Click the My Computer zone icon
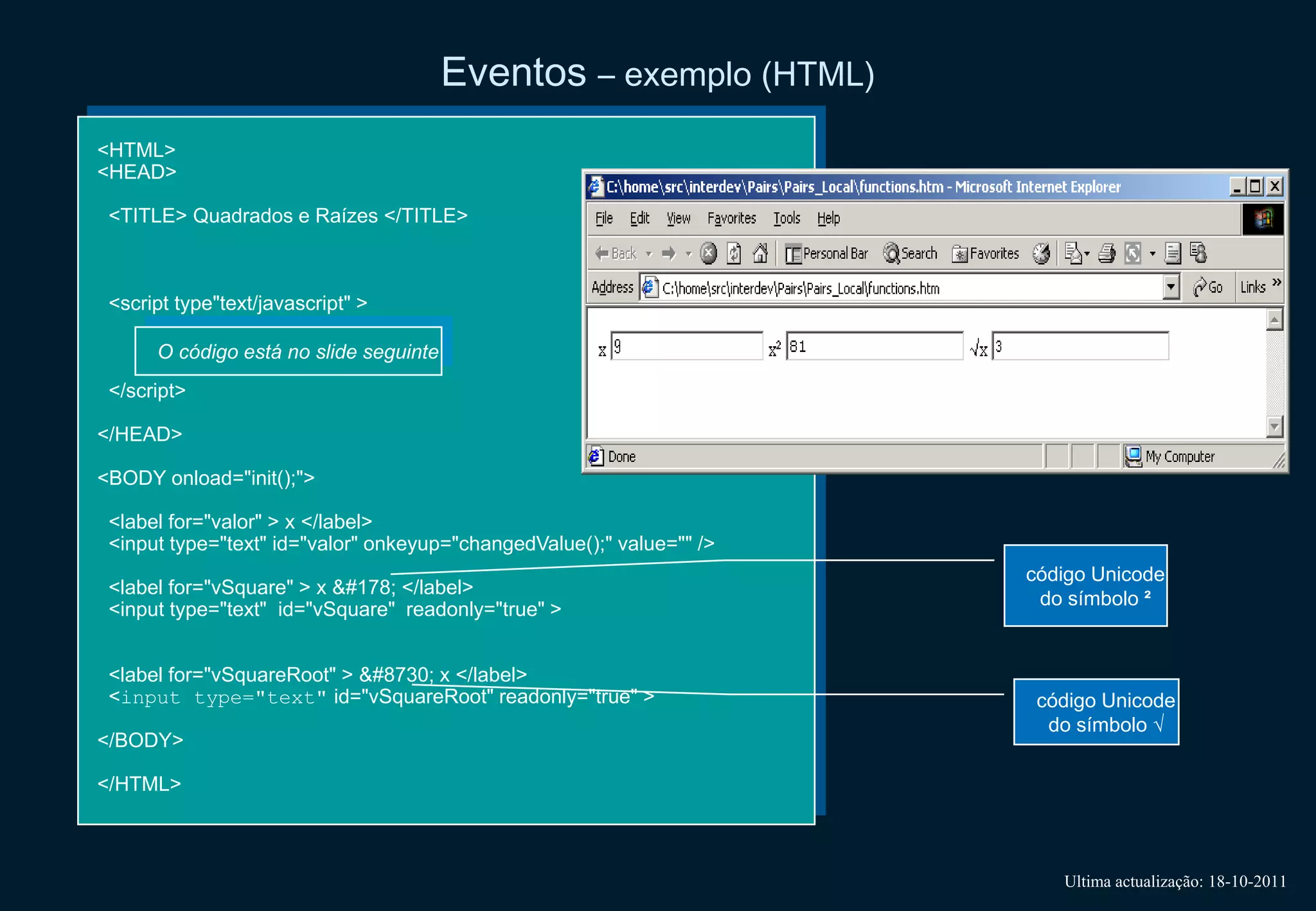1316x911 pixels. click(x=1133, y=457)
